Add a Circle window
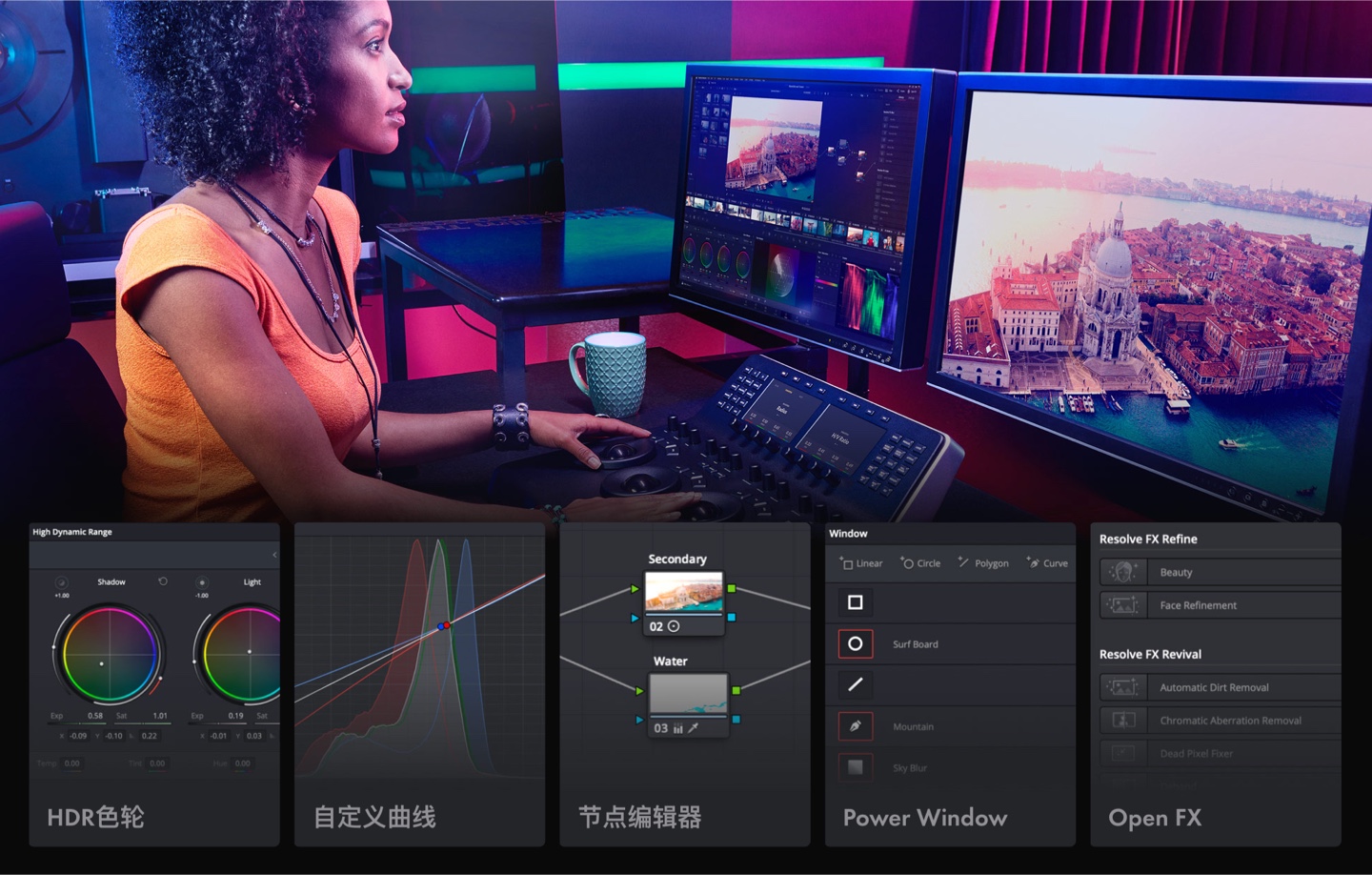1372x875 pixels. coord(920,563)
